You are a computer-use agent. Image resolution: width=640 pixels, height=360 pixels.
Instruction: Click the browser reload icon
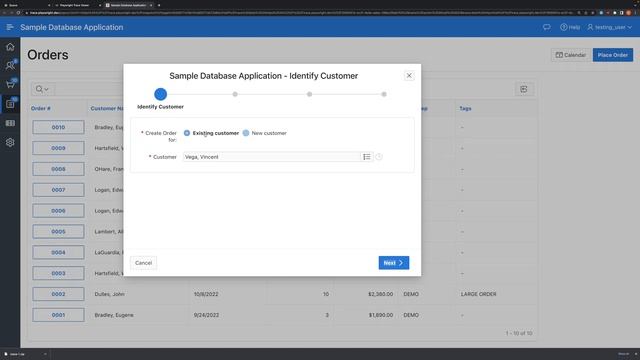[18, 13]
